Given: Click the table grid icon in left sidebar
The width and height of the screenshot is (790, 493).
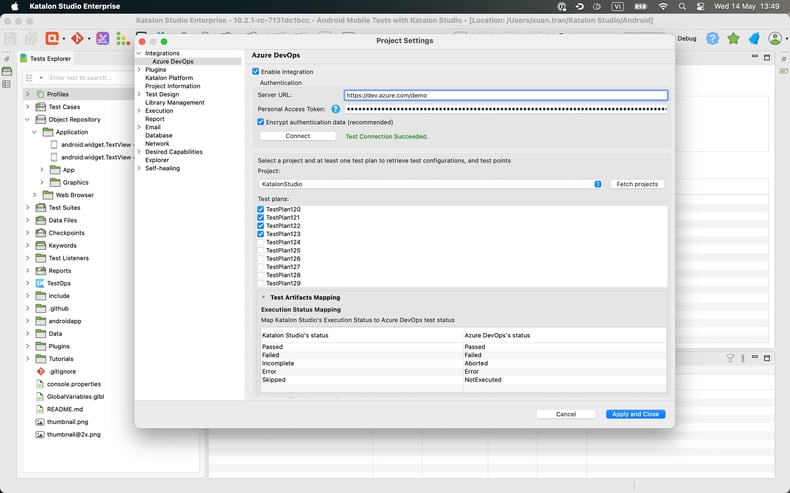Looking at the screenshot, I should [7, 84].
